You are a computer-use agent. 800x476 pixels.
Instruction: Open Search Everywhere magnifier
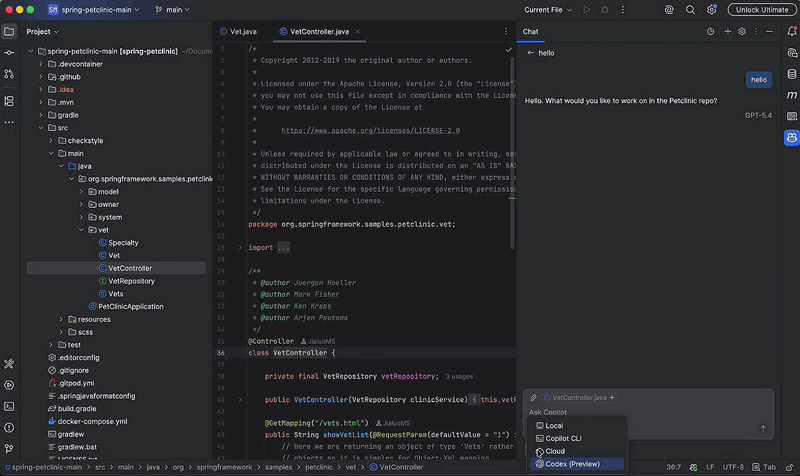click(x=690, y=10)
